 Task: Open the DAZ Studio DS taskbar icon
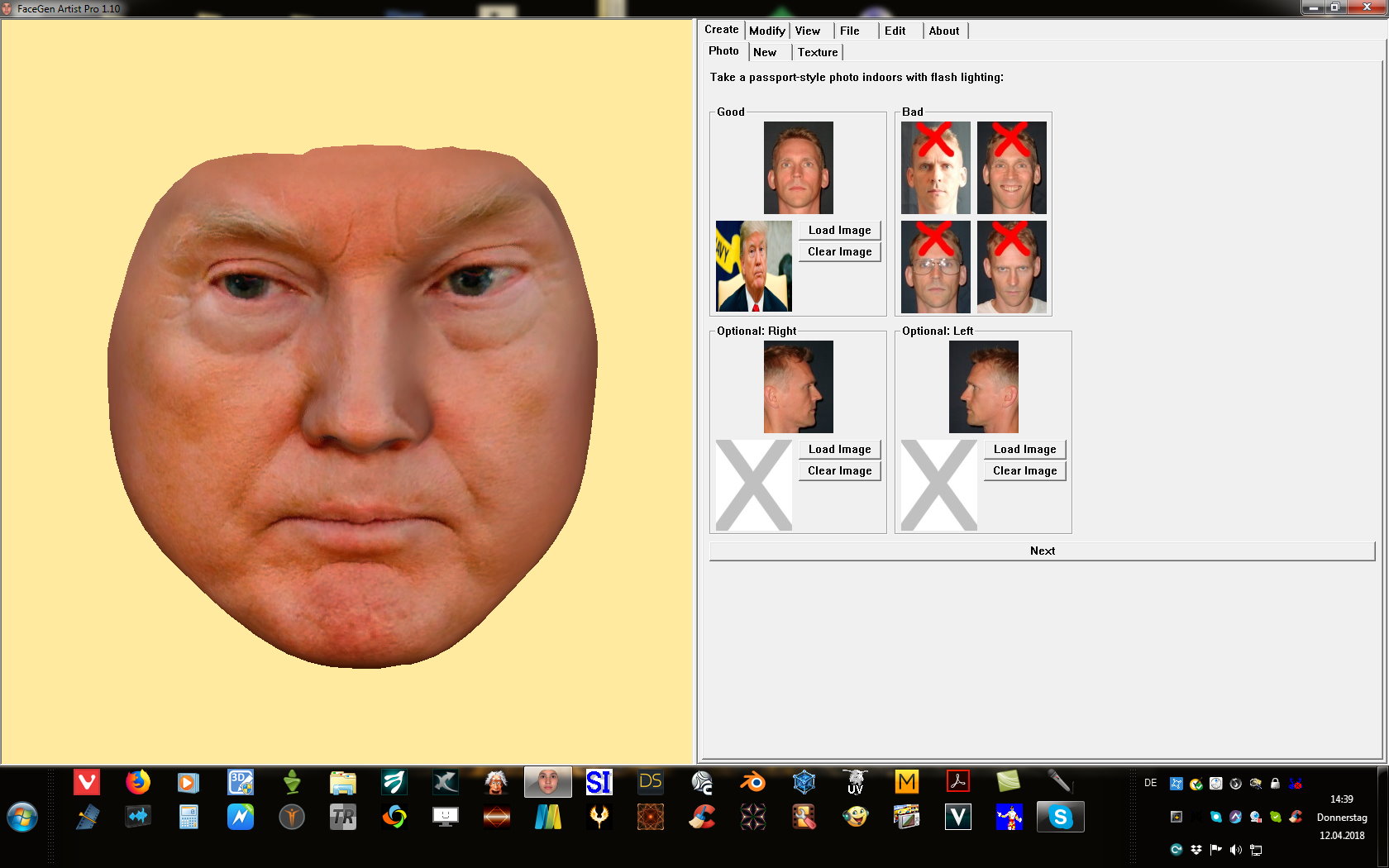[650, 781]
